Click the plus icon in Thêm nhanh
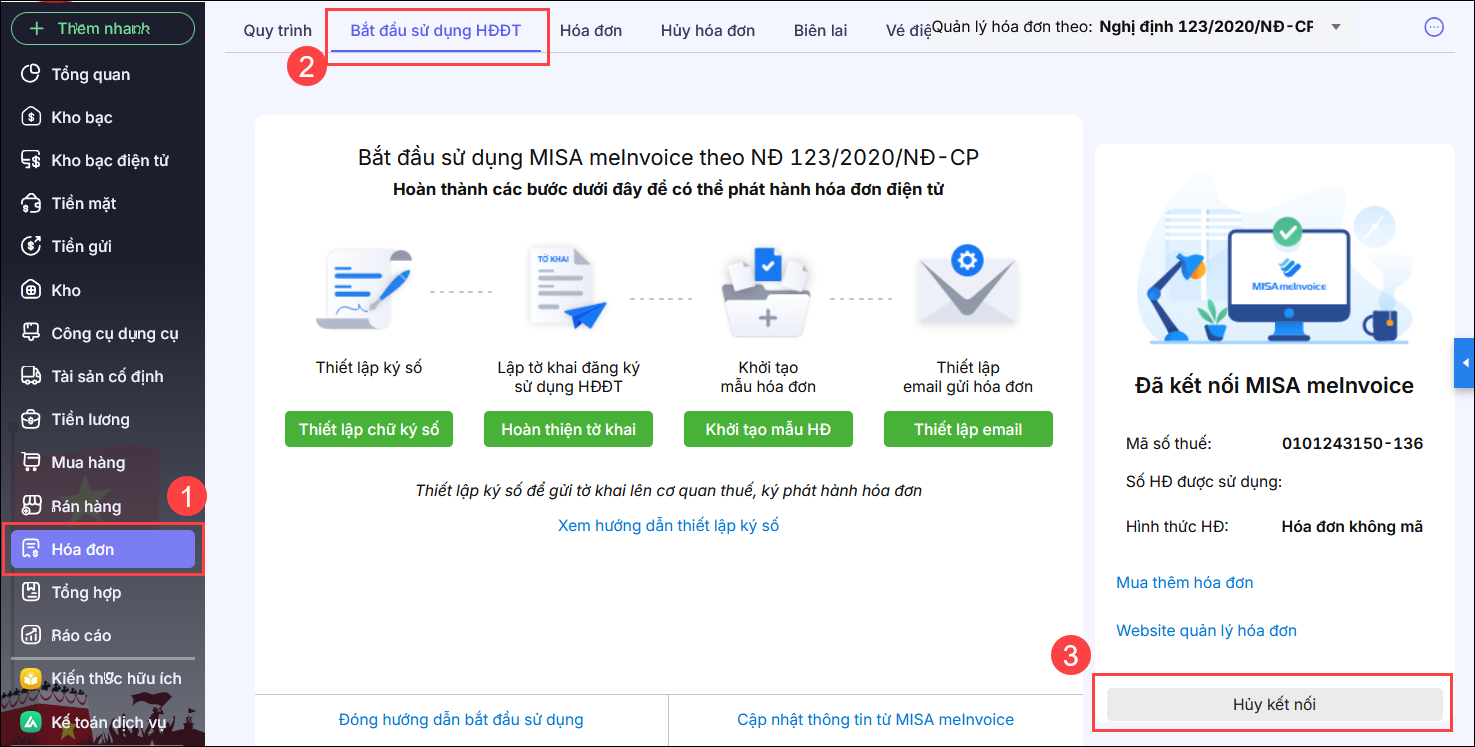The height and width of the screenshot is (747, 1475). click(x=37, y=28)
